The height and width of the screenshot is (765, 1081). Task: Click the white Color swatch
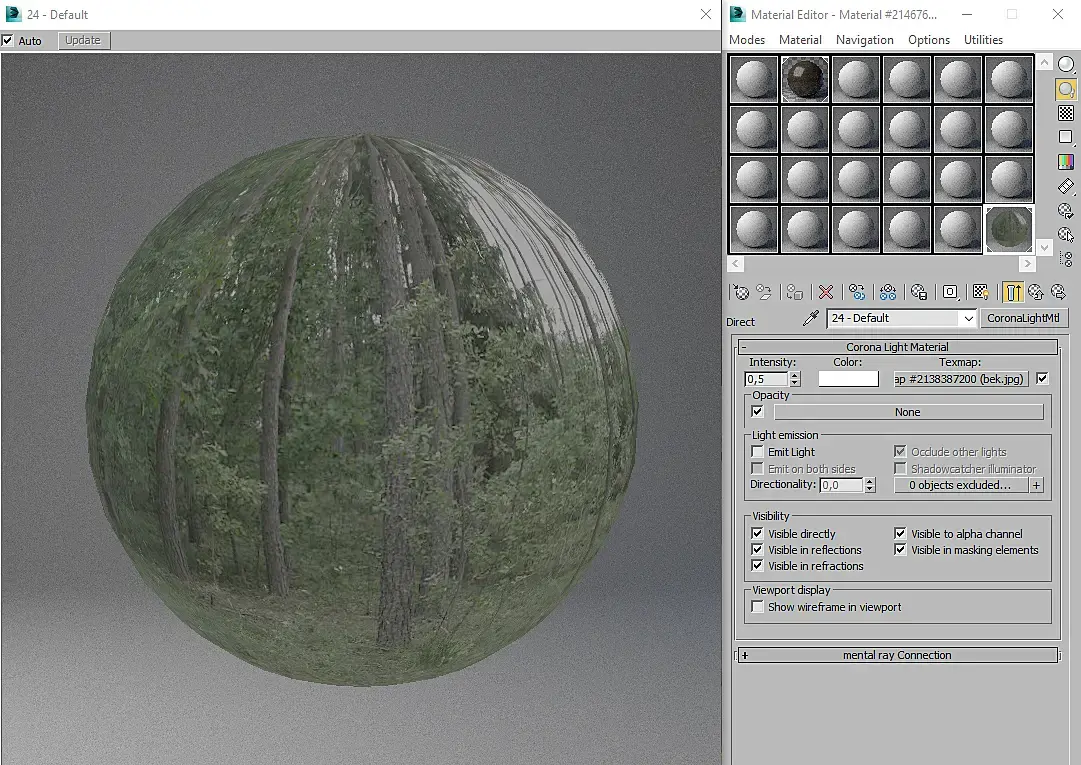click(x=848, y=379)
